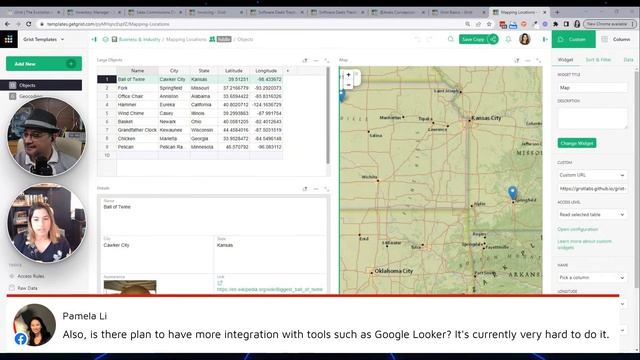Open the Grist app grid logo
Image resolution: width=640 pixels, height=360 pixels.
tap(9, 39)
